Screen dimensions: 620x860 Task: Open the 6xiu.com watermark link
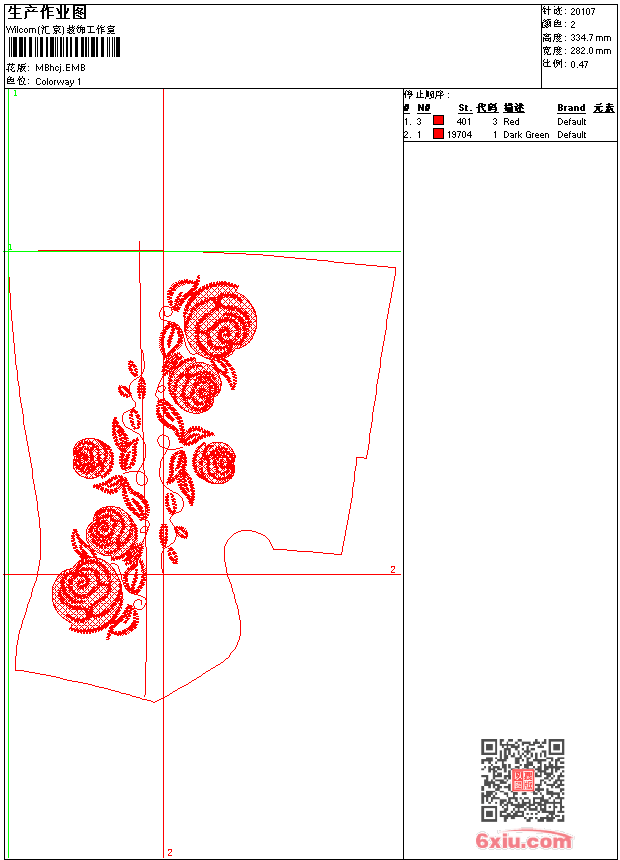coord(523,840)
